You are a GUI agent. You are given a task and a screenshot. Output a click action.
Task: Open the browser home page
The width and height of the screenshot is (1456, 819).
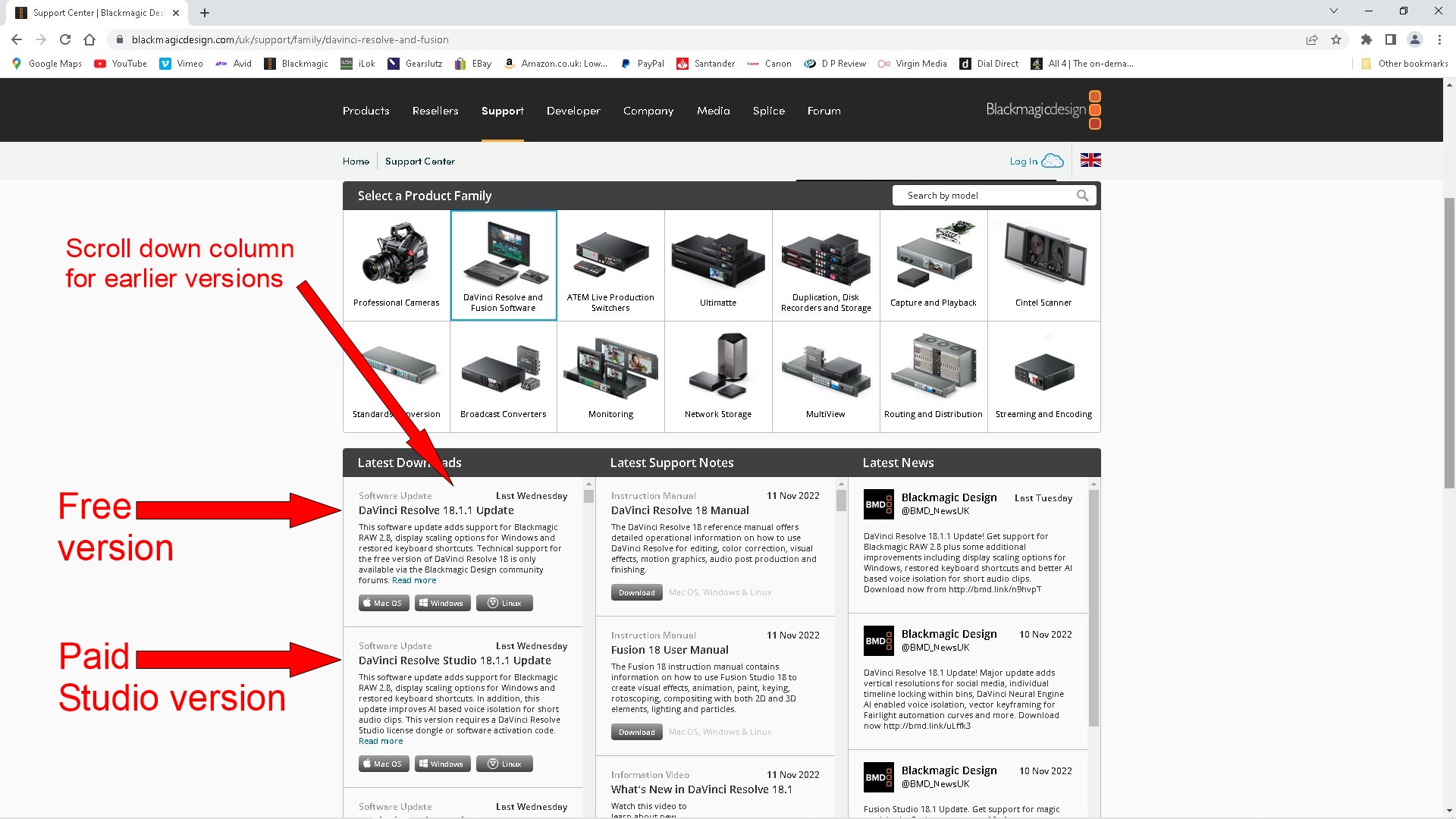click(x=89, y=39)
